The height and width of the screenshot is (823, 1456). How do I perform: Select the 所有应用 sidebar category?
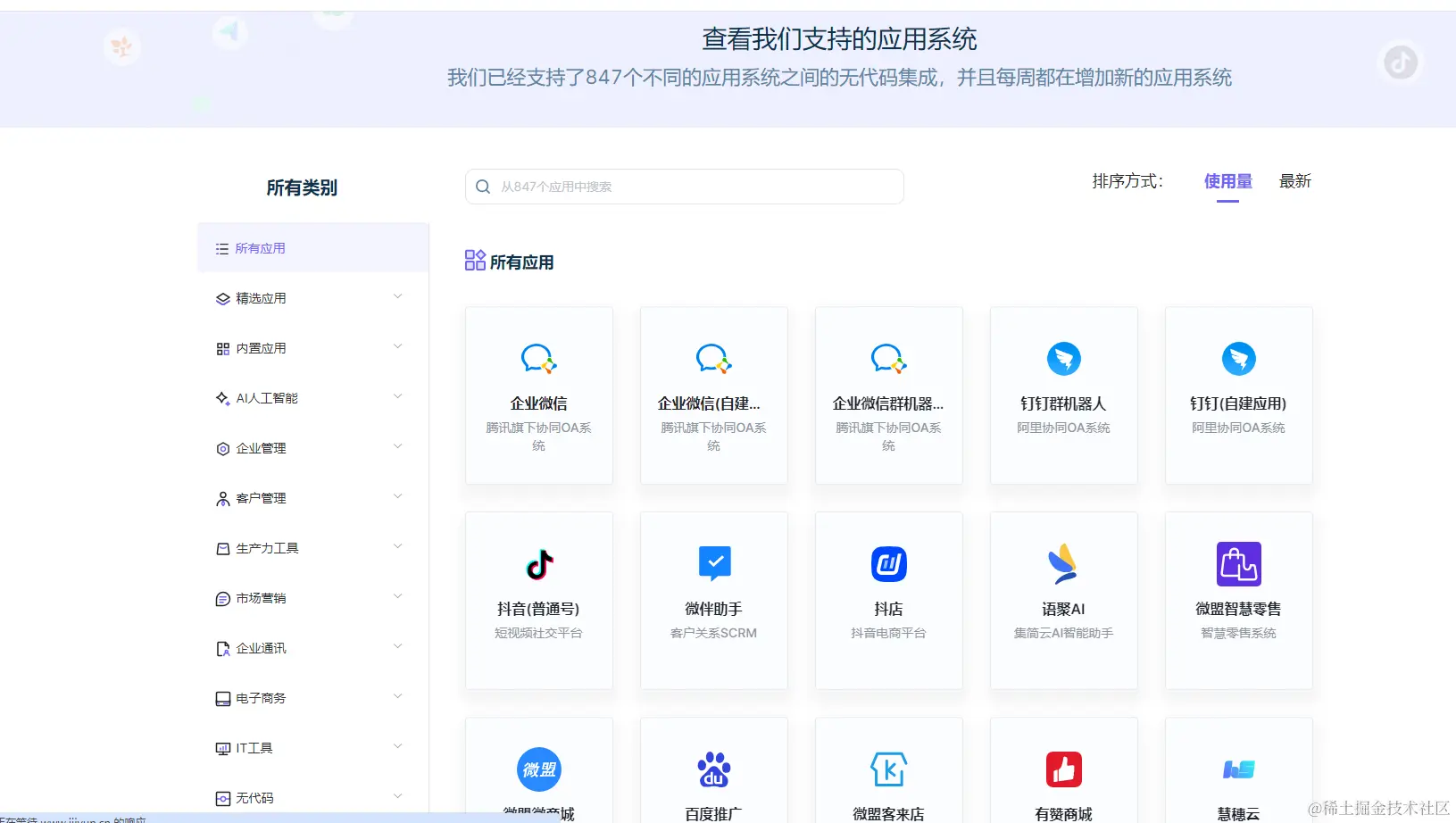pyautogui.click(x=312, y=248)
